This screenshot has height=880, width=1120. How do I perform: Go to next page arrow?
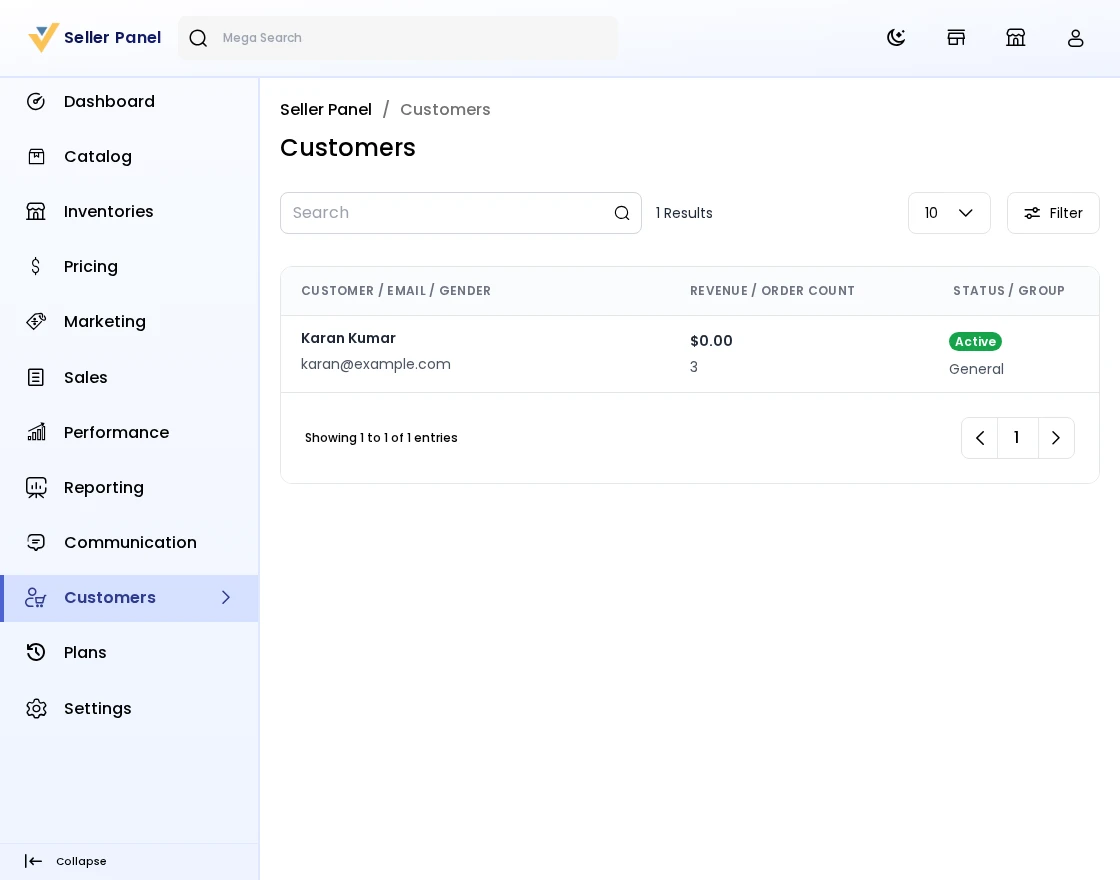(x=1056, y=438)
